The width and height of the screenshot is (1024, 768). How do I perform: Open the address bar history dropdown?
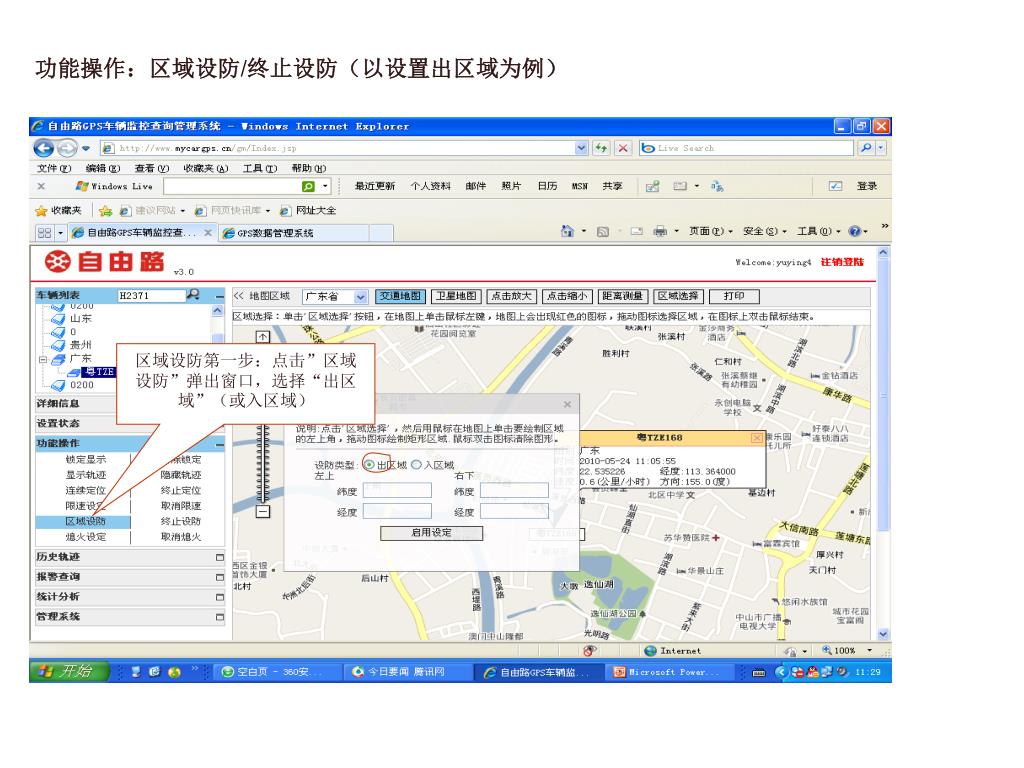[581, 148]
